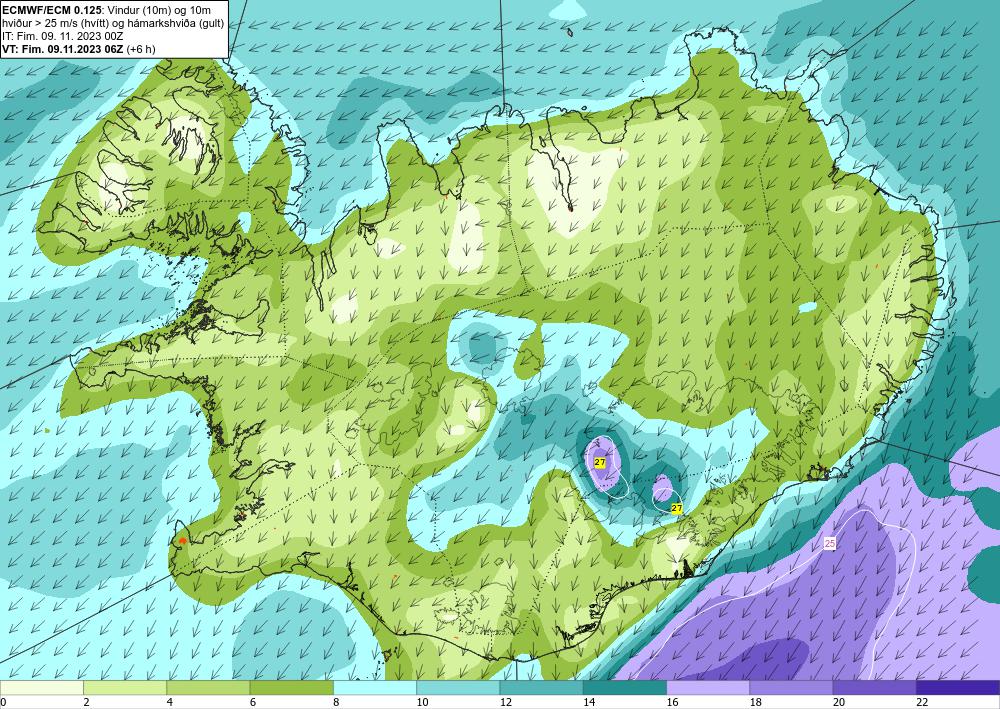
Task: Click the '6' tick on the color scale
Action: tap(253, 702)
